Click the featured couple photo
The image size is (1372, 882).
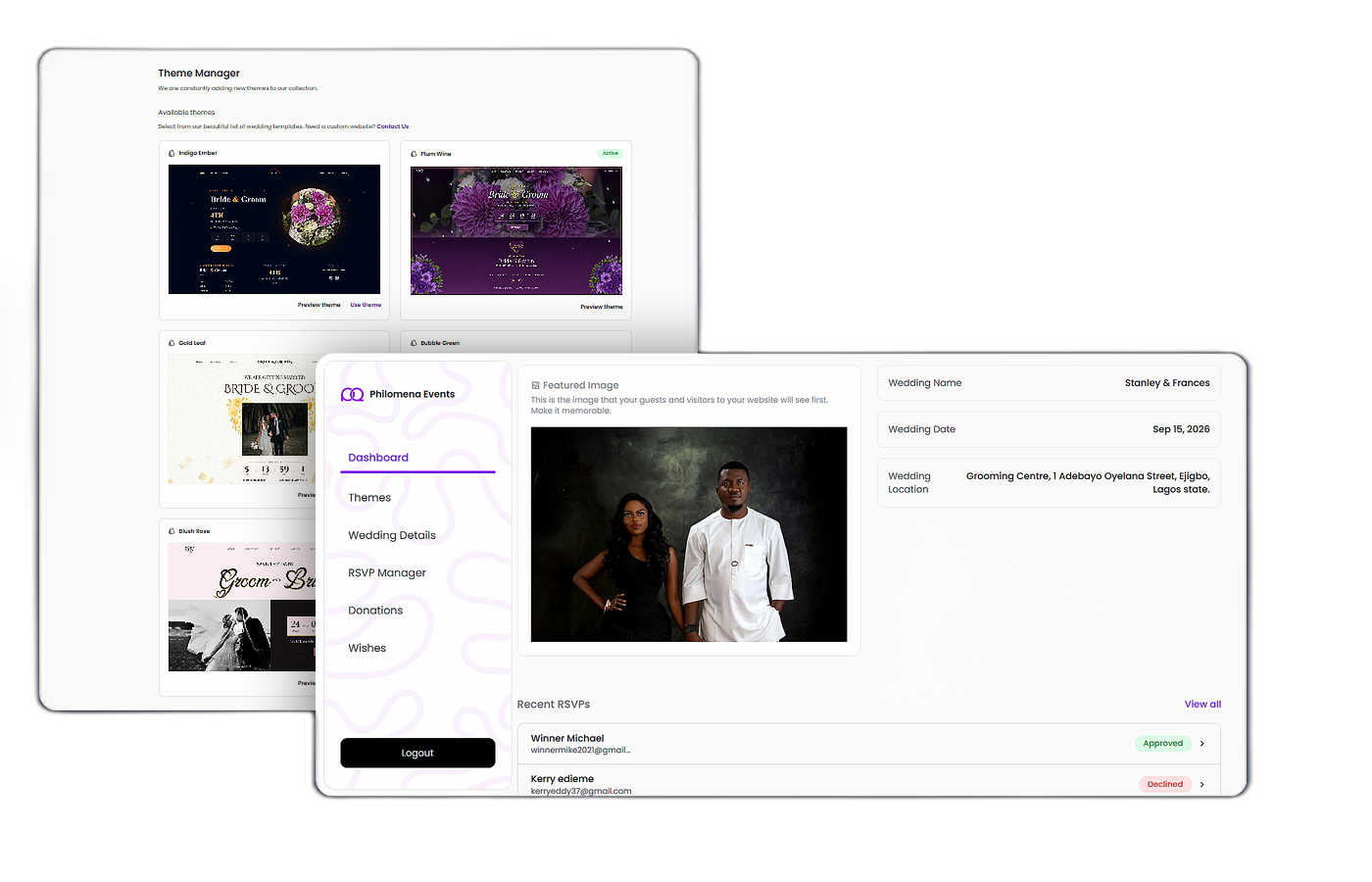(x=689, y=534)
